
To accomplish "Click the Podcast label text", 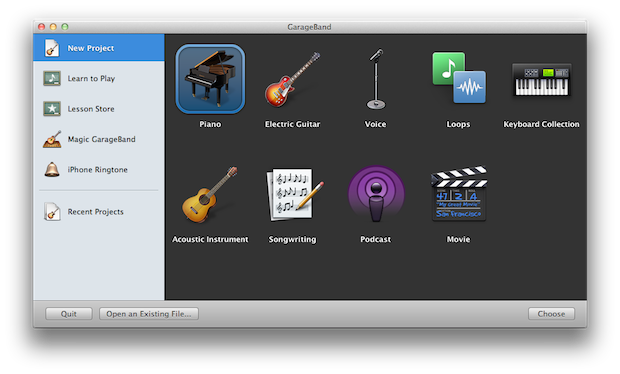I will tap(376, 239).
